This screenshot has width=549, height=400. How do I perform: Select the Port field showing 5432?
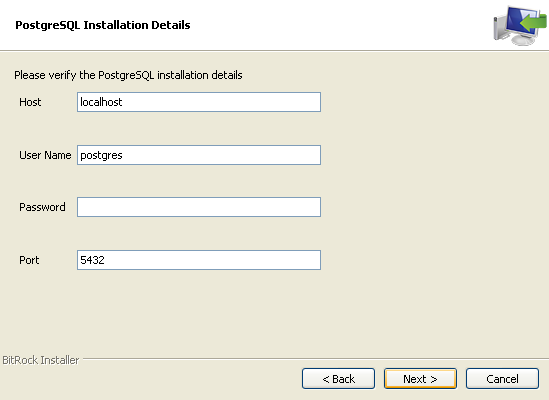click(199, 260)
